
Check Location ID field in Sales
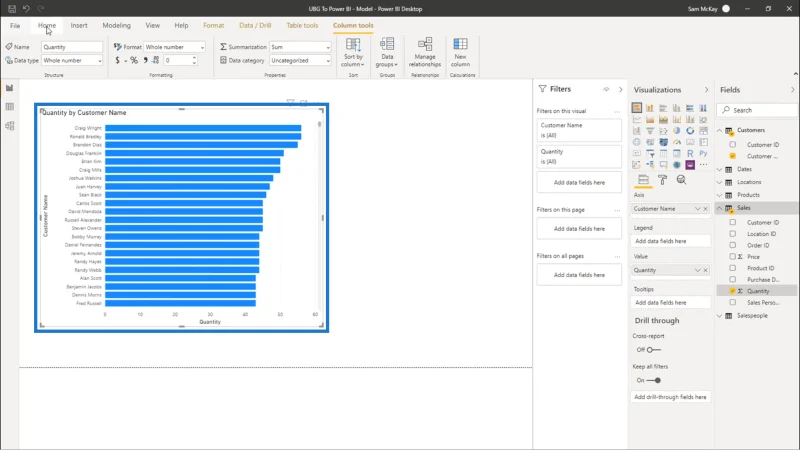click(733, 234)
